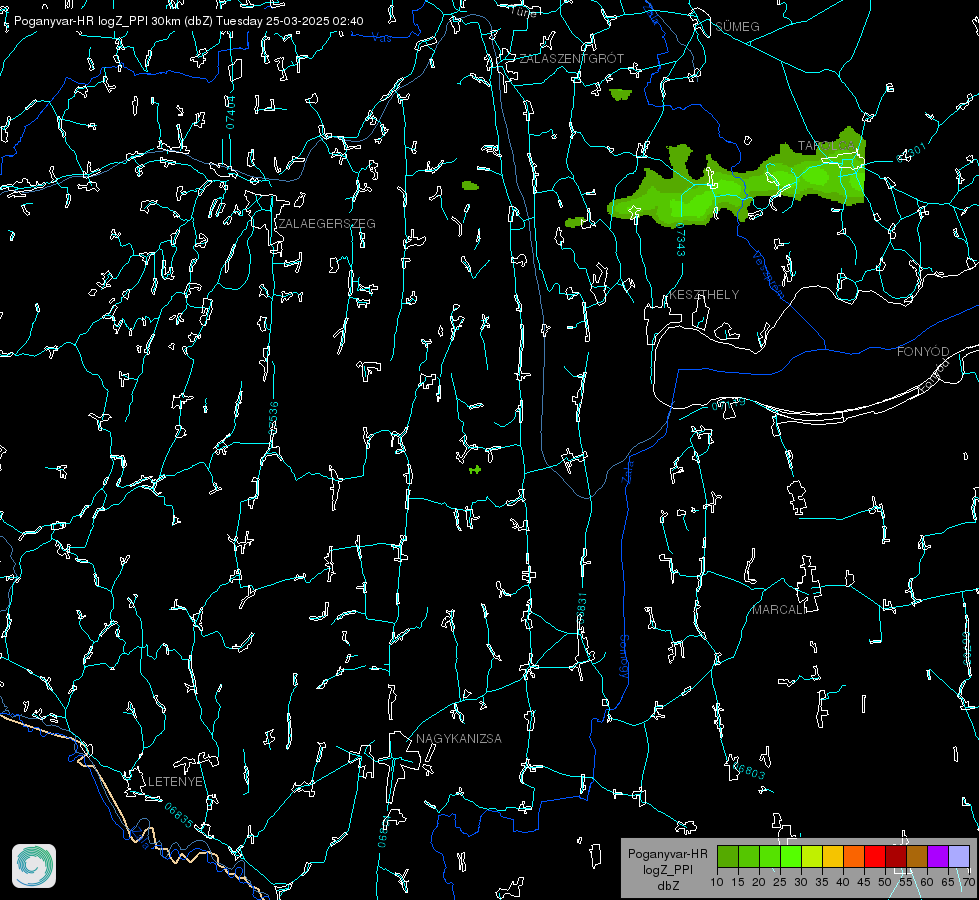Click road number 07404 label
This screenshot has height=900, width=979.
pyautogui.click(x=230, y=112)
